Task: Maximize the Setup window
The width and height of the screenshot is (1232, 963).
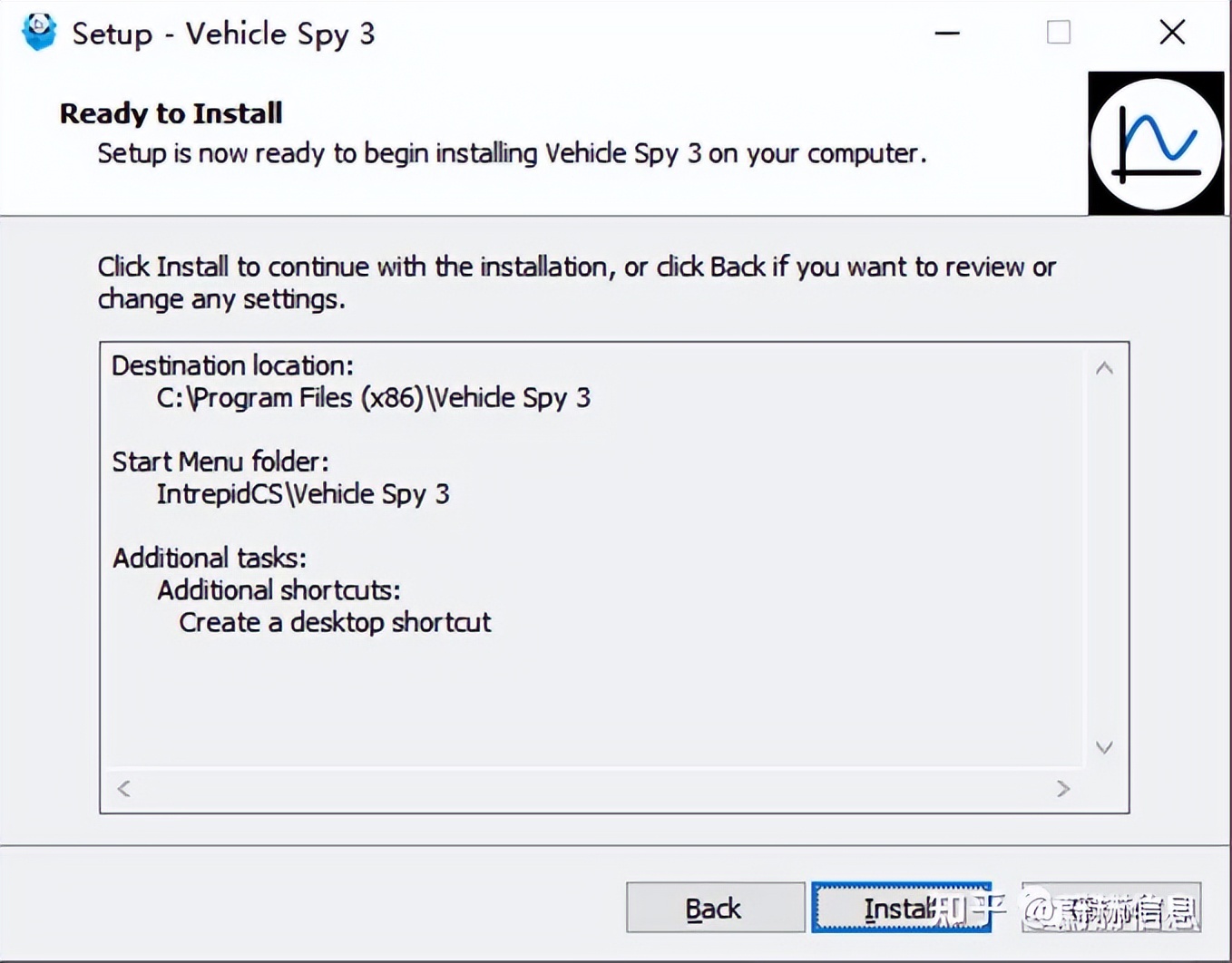Action: [x=1058, y=33]
